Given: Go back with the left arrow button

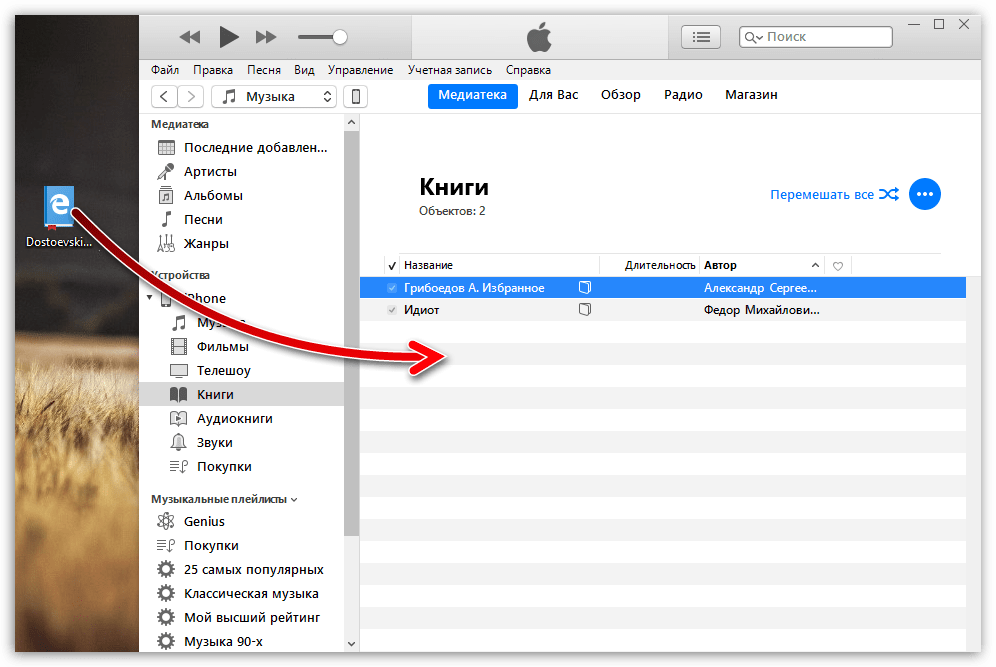Looking at the screenshot, I should pyautogui.click(x=164, y=97).
